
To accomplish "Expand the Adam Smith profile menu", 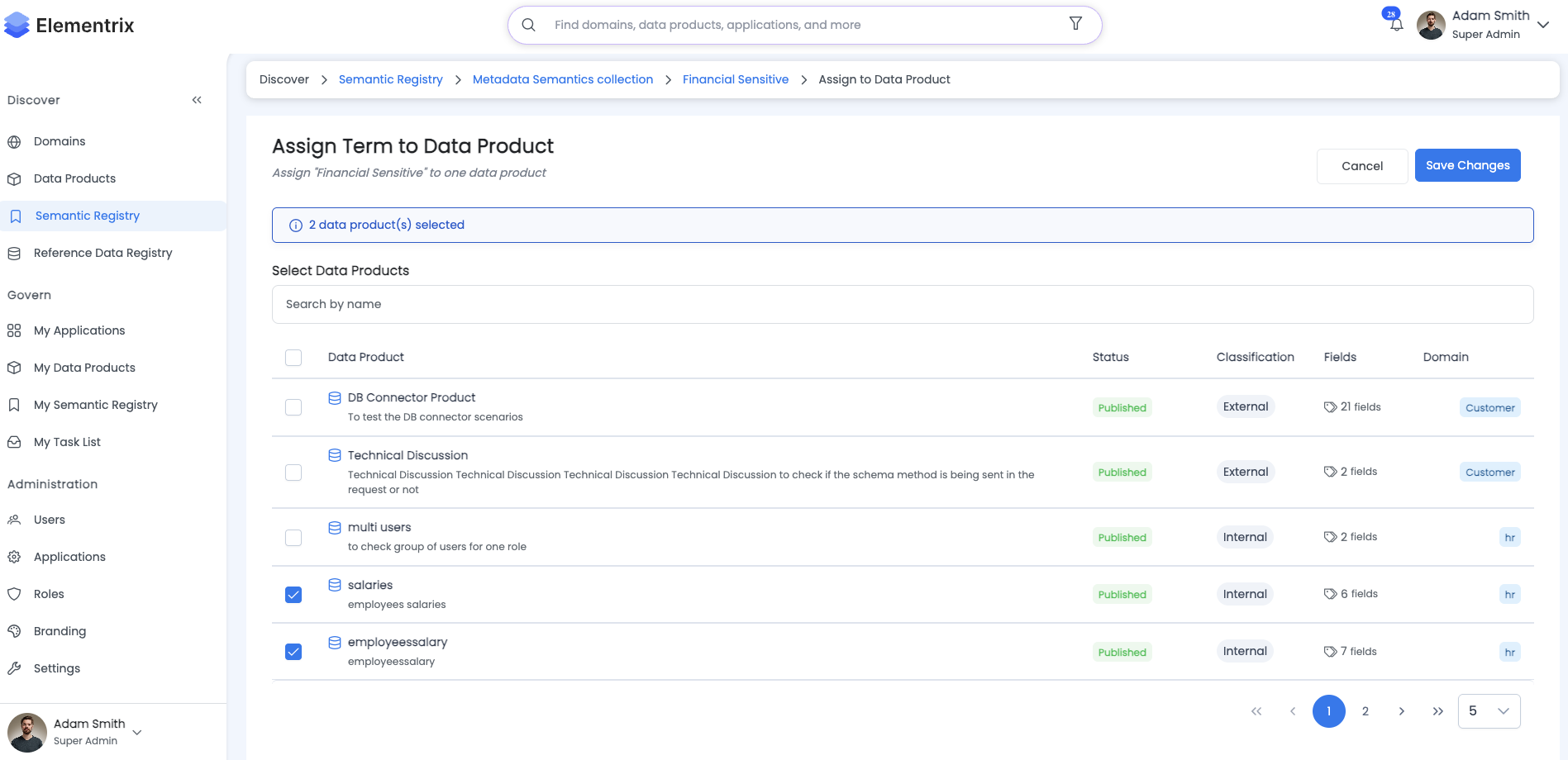I will (1542, 25).
